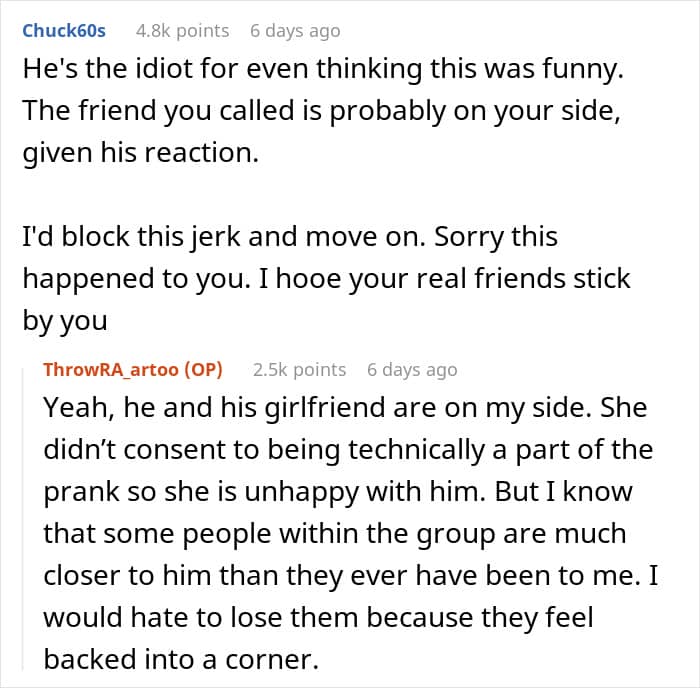Open the timestamp permalink on Chuck60s' comment

295,31
